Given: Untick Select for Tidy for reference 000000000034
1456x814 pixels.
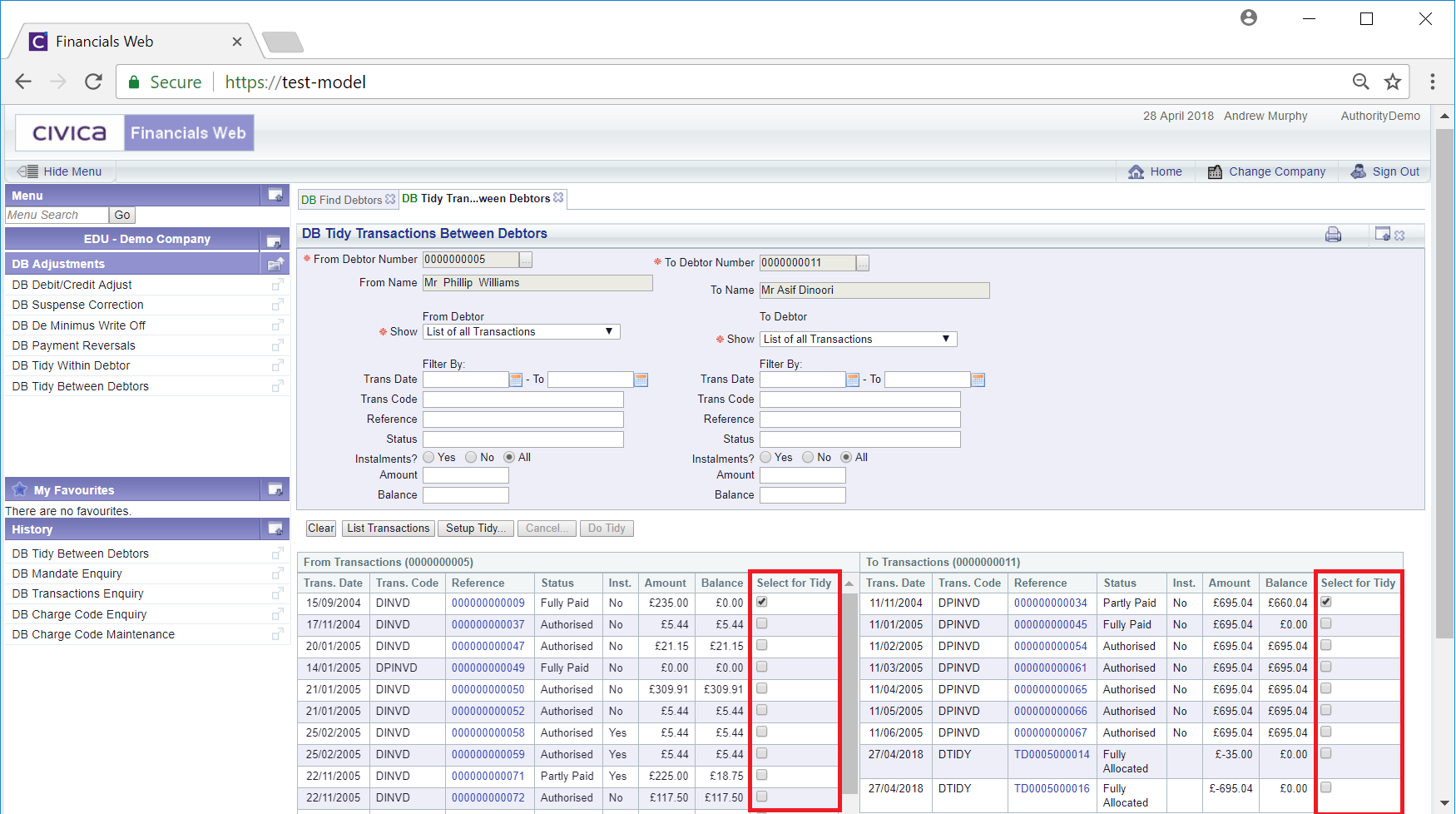Looking at the screenshot, I should pos(1326,602).
